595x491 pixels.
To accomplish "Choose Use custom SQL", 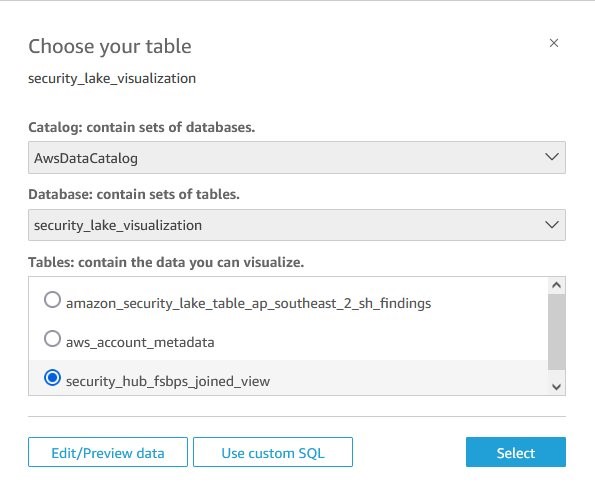I will tap(273, 452).
